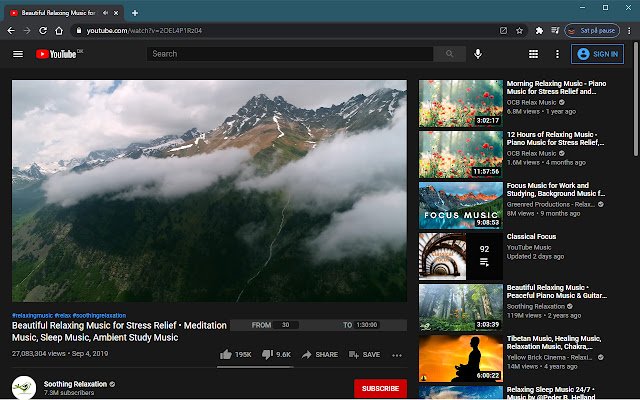Open the Chrome three-dot menu
The image size is (640, 400).
629,31
